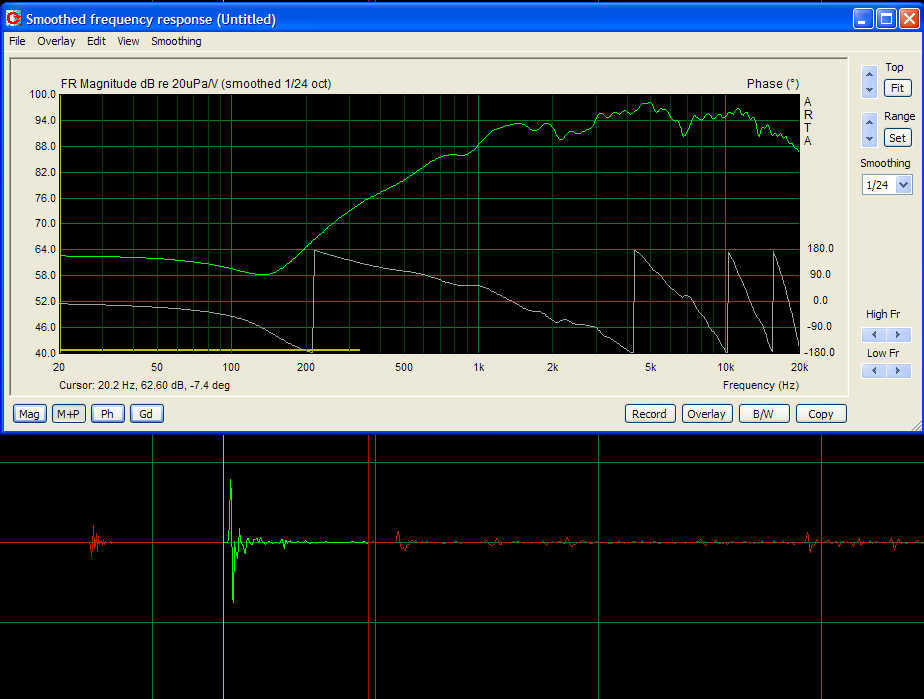Click the Overlay button beside Record
924x699 pixels.
pos(707,414)
